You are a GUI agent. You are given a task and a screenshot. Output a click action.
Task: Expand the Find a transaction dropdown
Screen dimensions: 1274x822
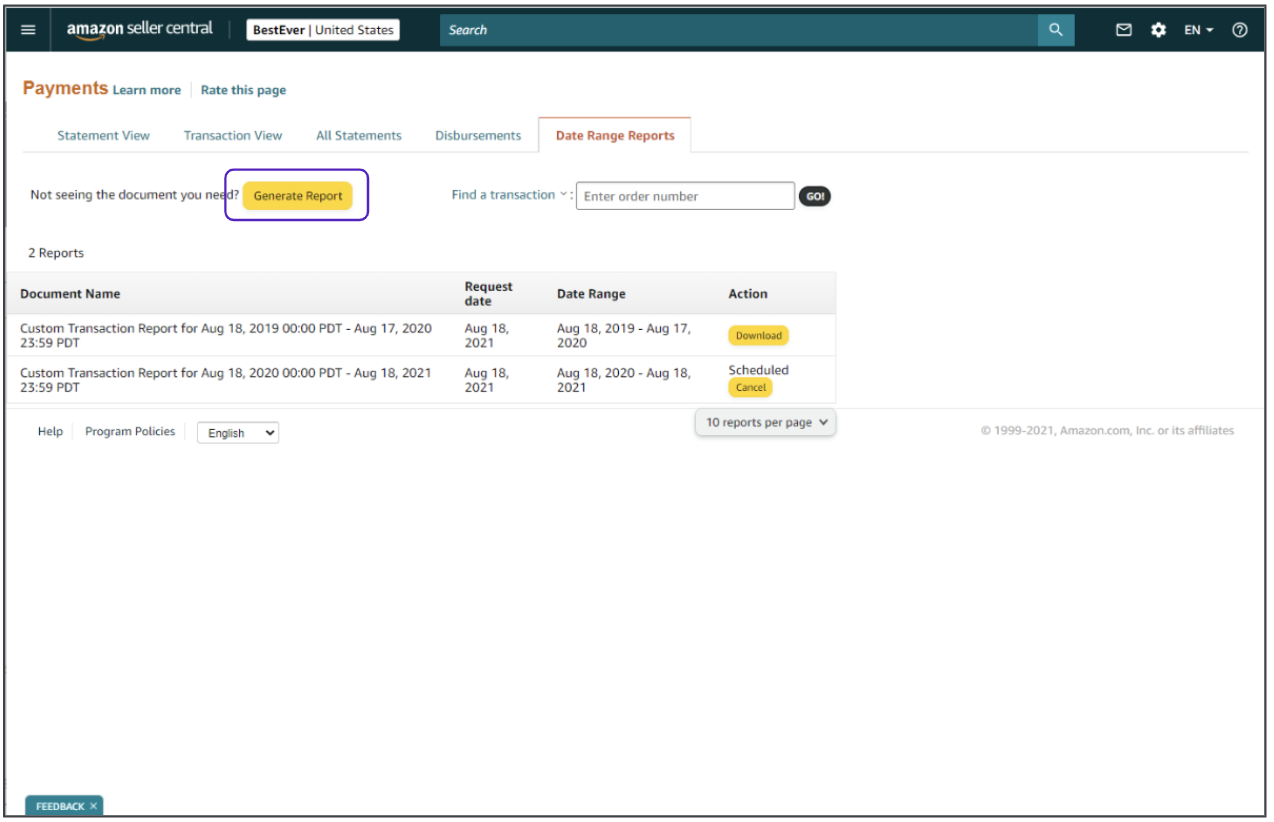pos(509,195)
